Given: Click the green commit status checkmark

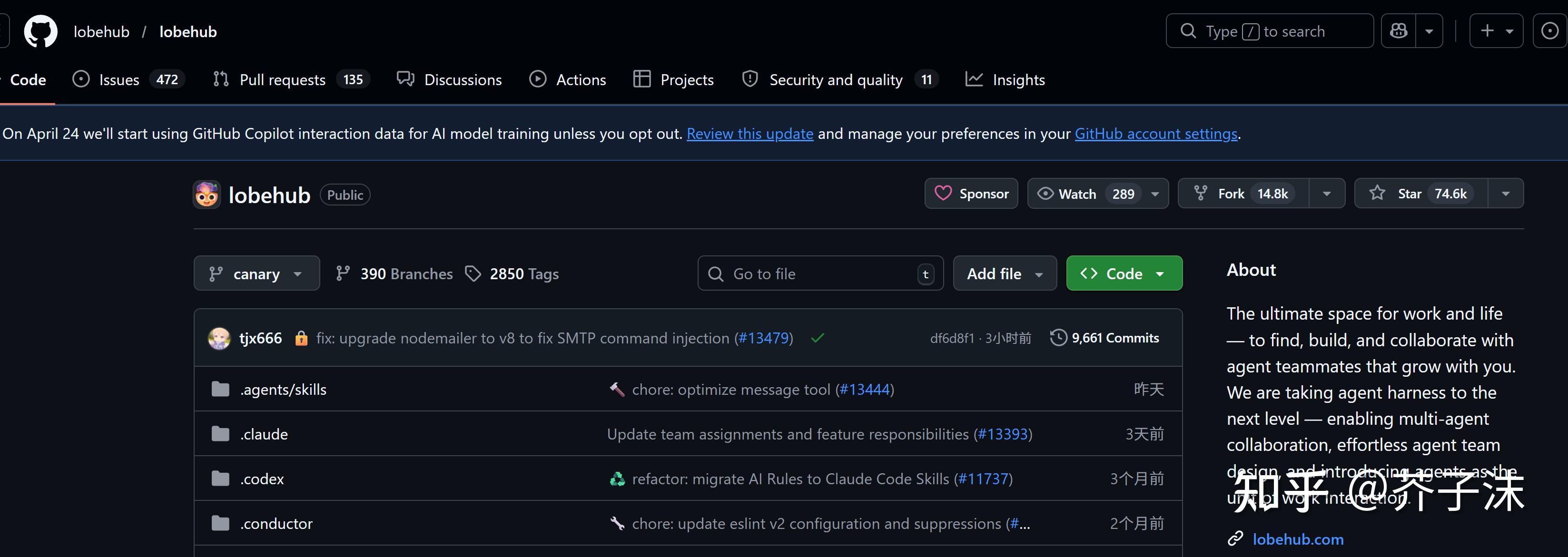Looking at the screenshot, I should click(818, 338).
